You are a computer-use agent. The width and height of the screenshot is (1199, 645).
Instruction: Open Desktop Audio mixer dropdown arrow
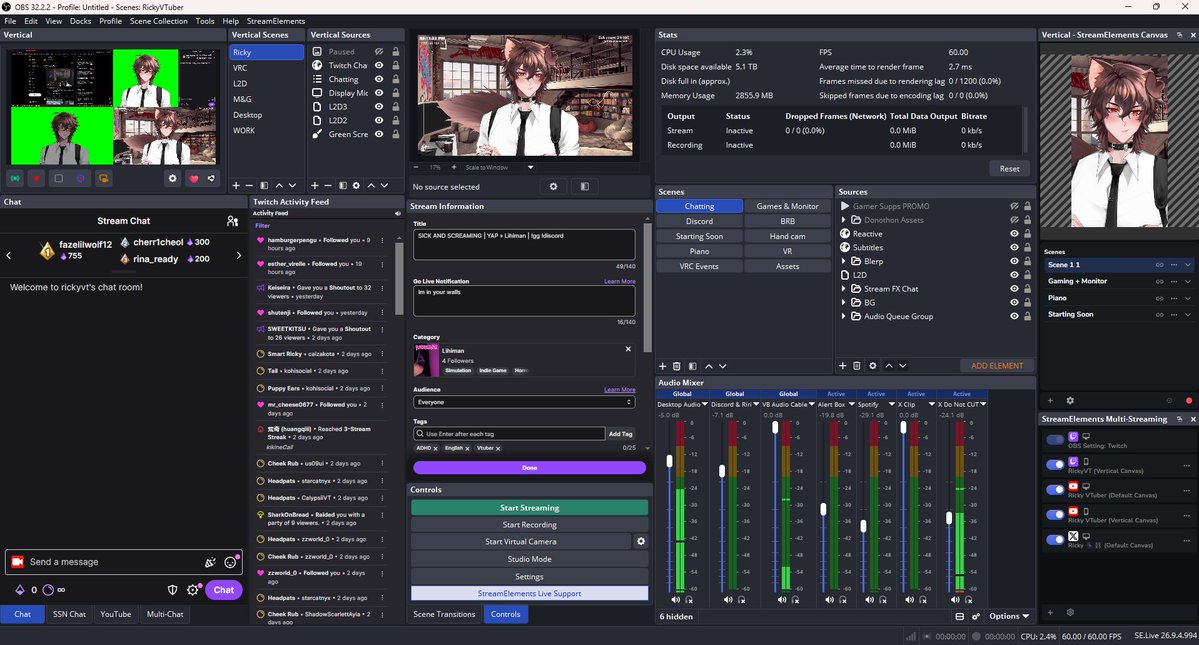click(x=704, y=404)
